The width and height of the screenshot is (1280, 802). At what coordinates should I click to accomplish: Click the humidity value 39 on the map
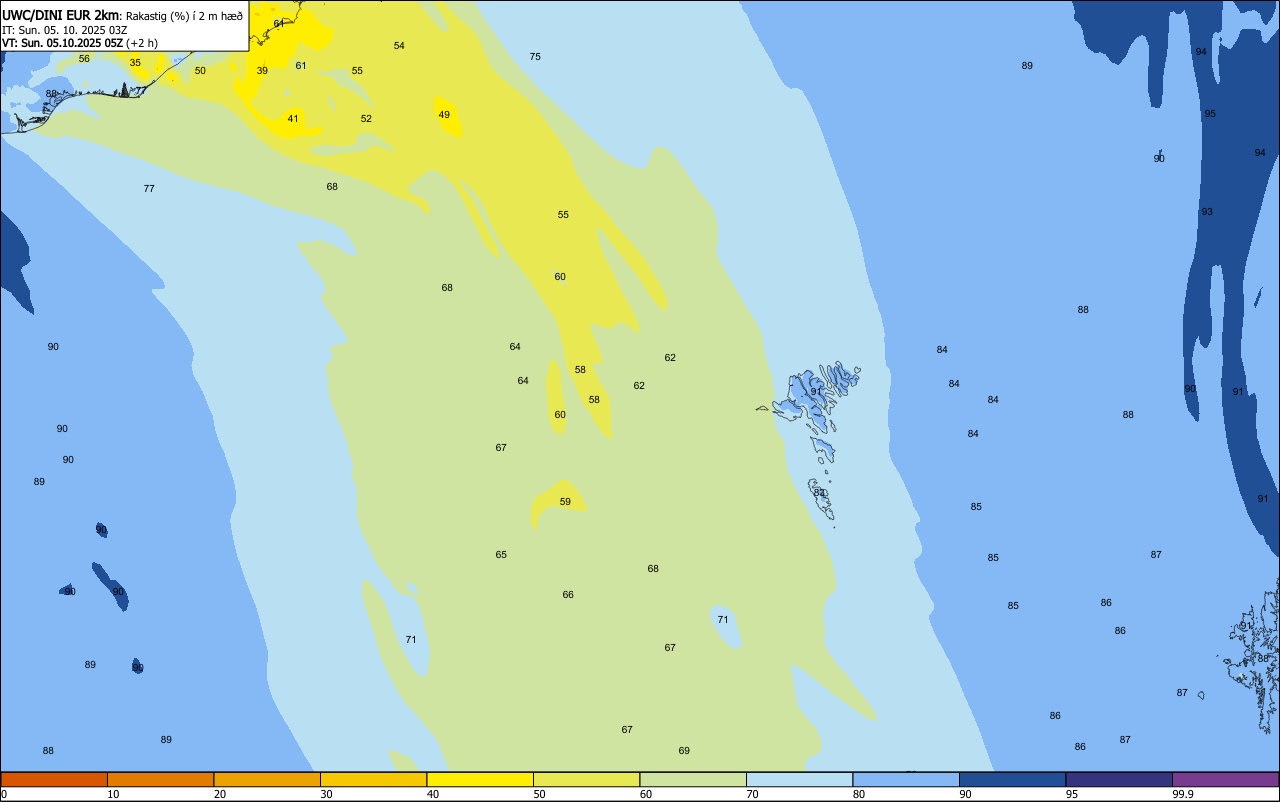coord(262,71)
